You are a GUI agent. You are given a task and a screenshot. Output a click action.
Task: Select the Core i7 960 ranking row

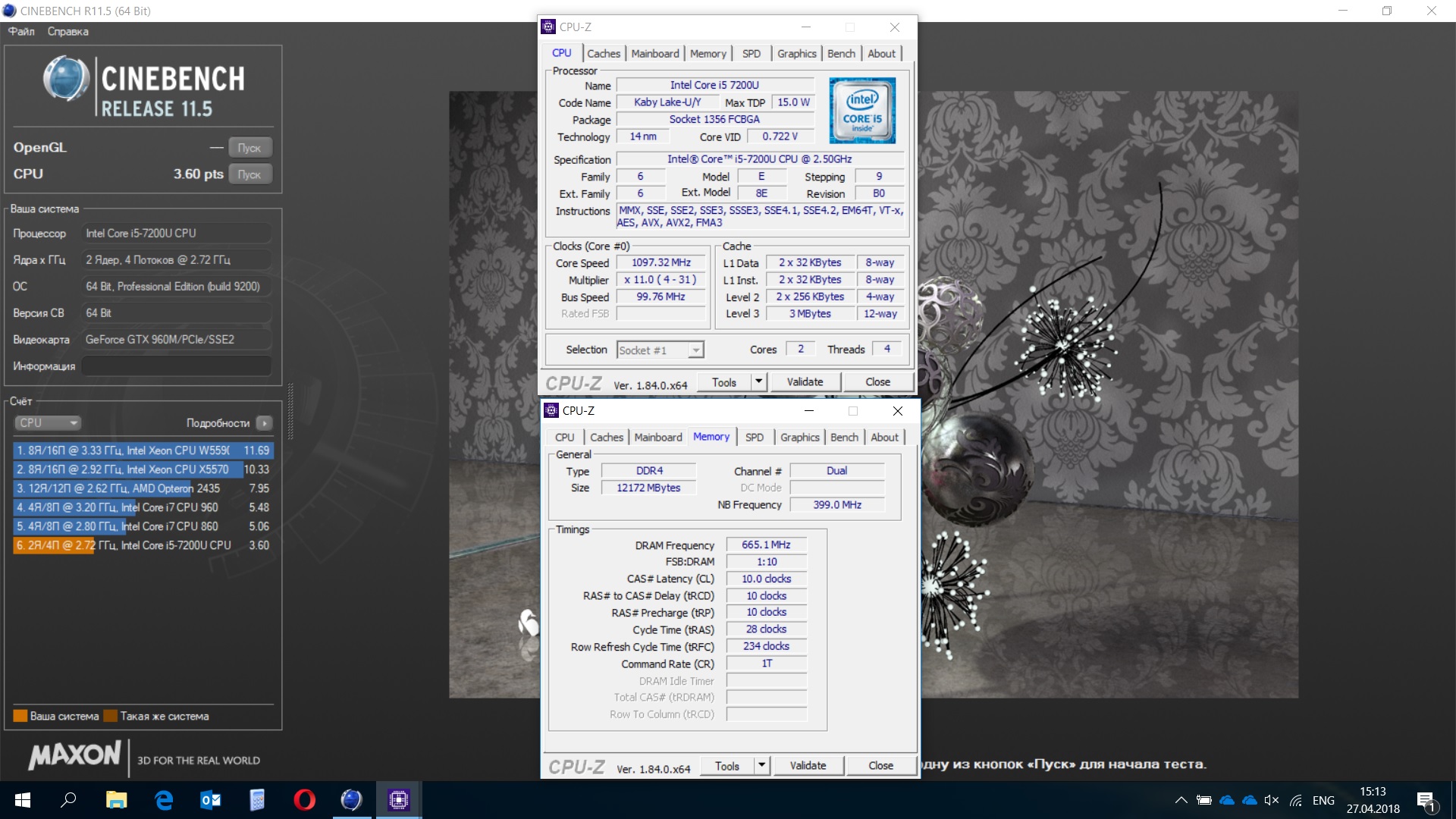pyautogui.click(x=143, y=507)
